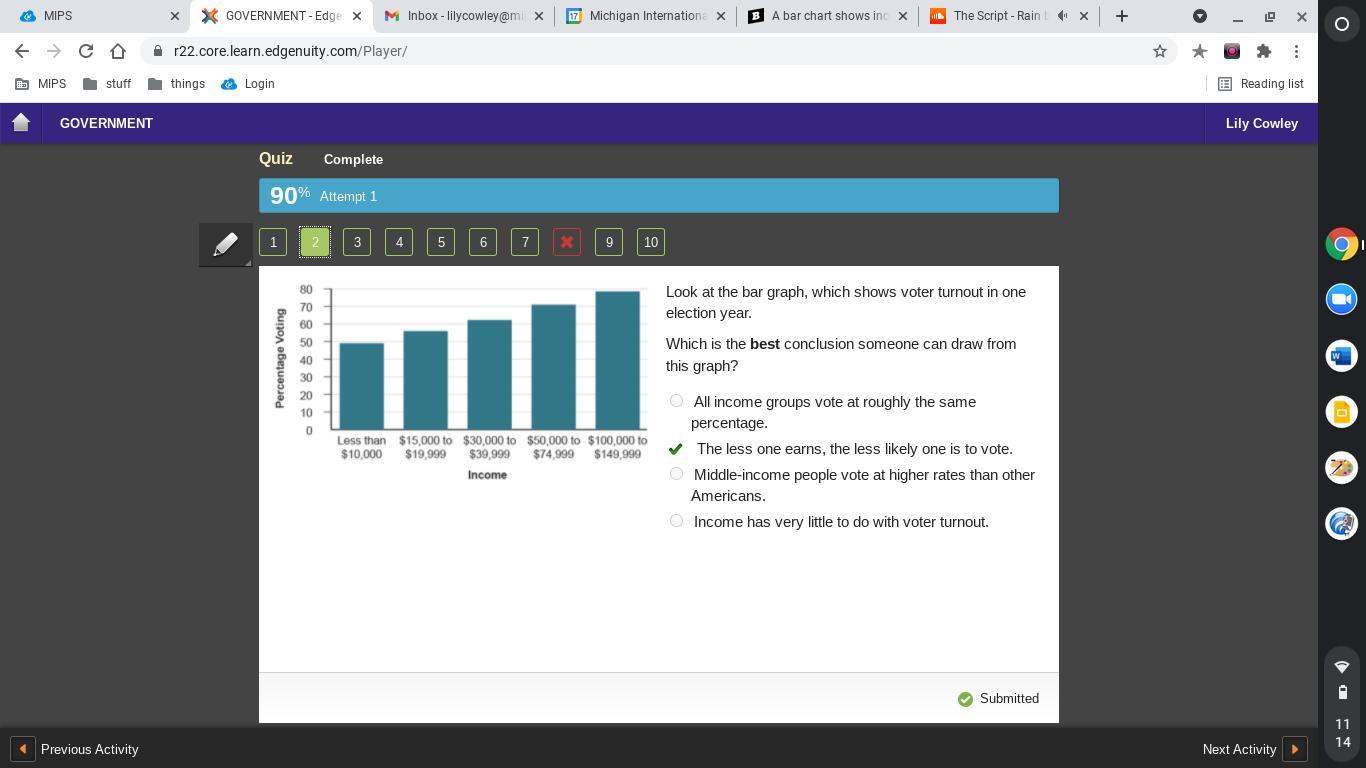Select 'Income has very little' answer
Image resolution: width=1366 pixels, height=768 pixels.
pyautogui.click(x=676, y=521)
